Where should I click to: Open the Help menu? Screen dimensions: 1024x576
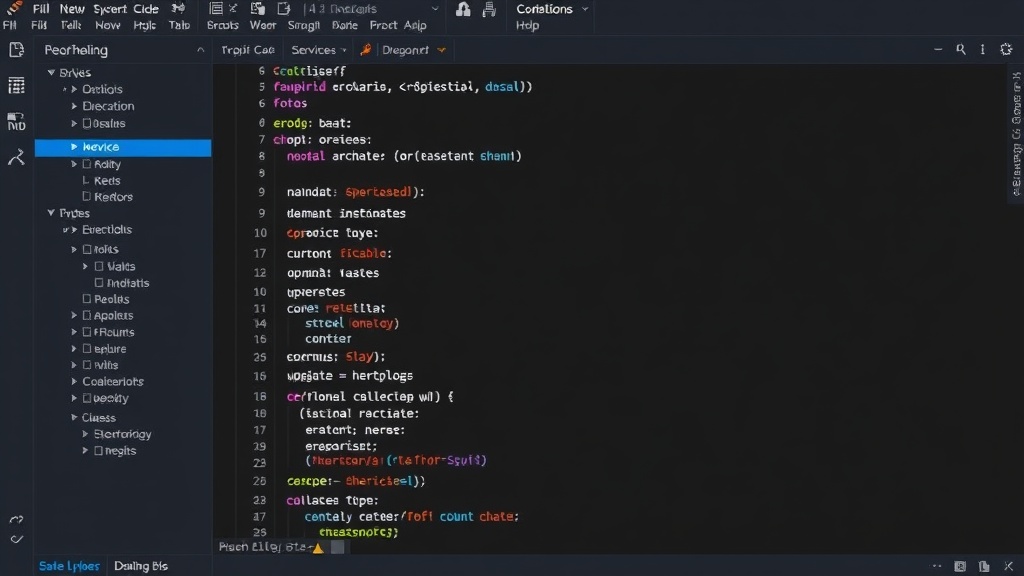[528, 25]
